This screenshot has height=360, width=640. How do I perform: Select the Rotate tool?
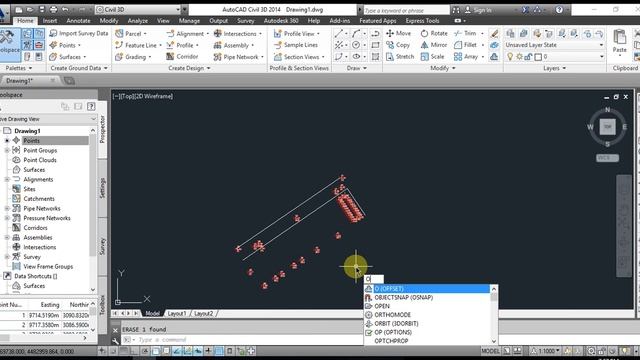click(434, 33)
